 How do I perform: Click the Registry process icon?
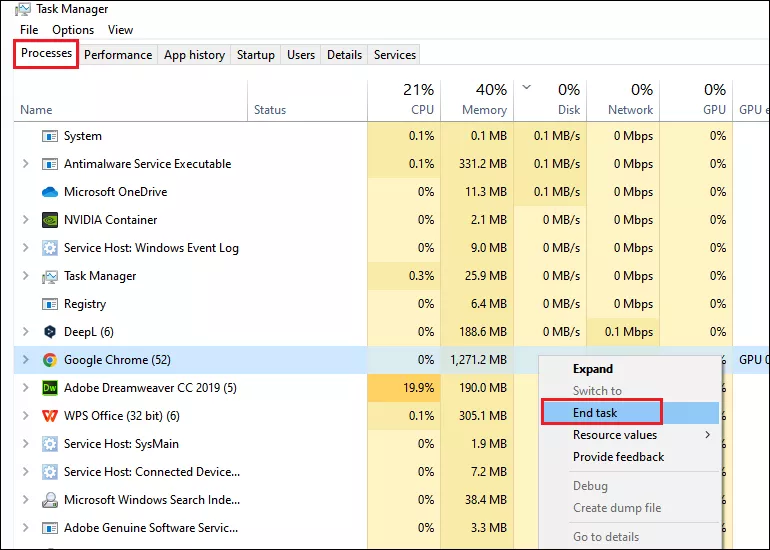(50, 304)
